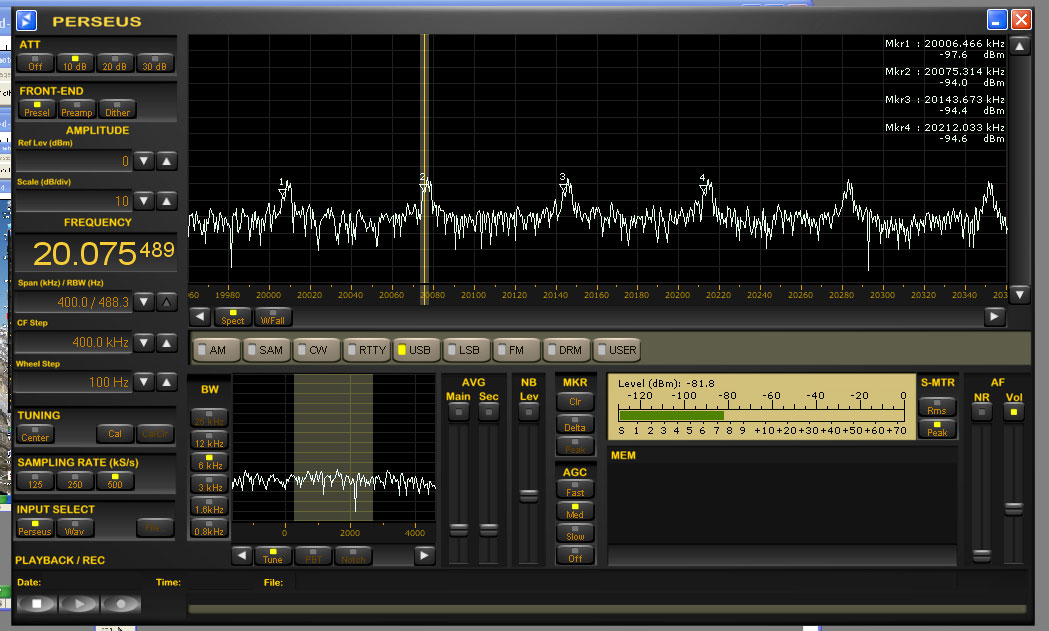Decrease CF Step value
This screenshot has width=1049, height=631.
point(144,343)
